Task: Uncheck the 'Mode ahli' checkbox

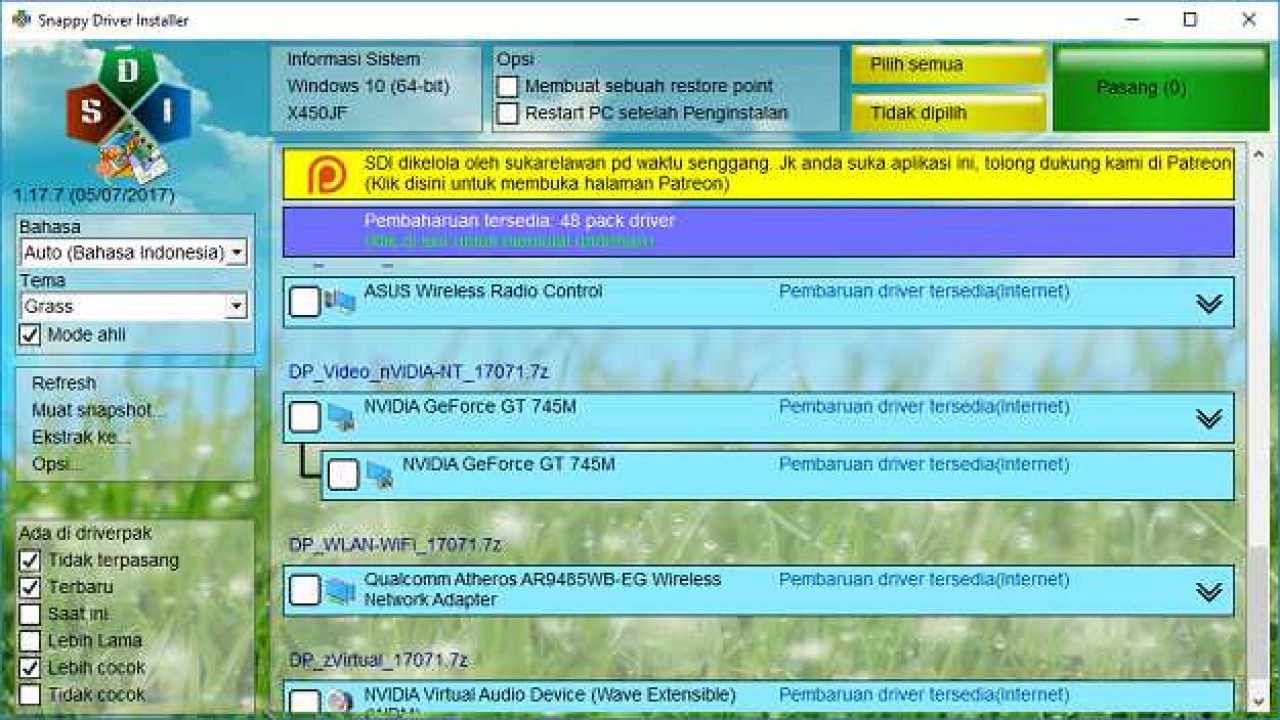Action: 30,335
